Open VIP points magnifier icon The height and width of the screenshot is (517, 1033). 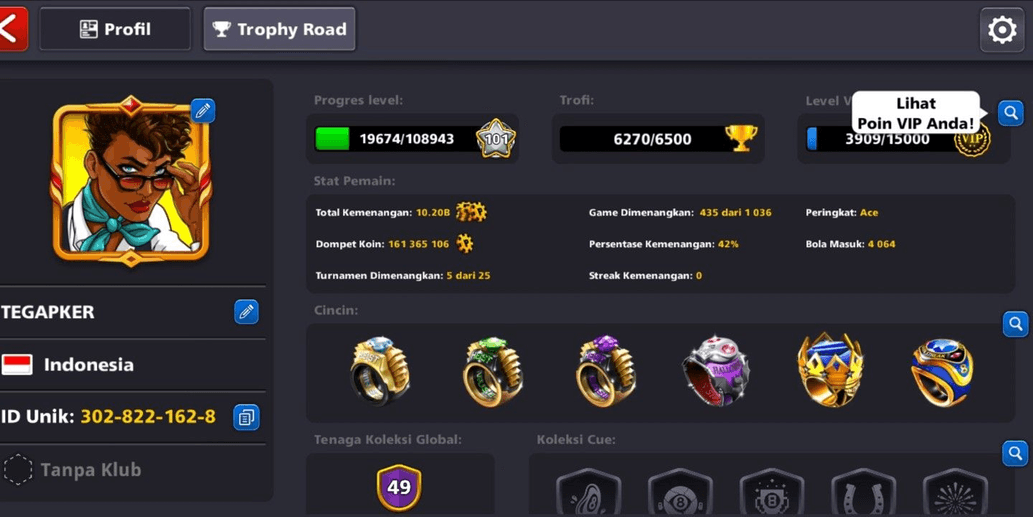point(1011,113)
